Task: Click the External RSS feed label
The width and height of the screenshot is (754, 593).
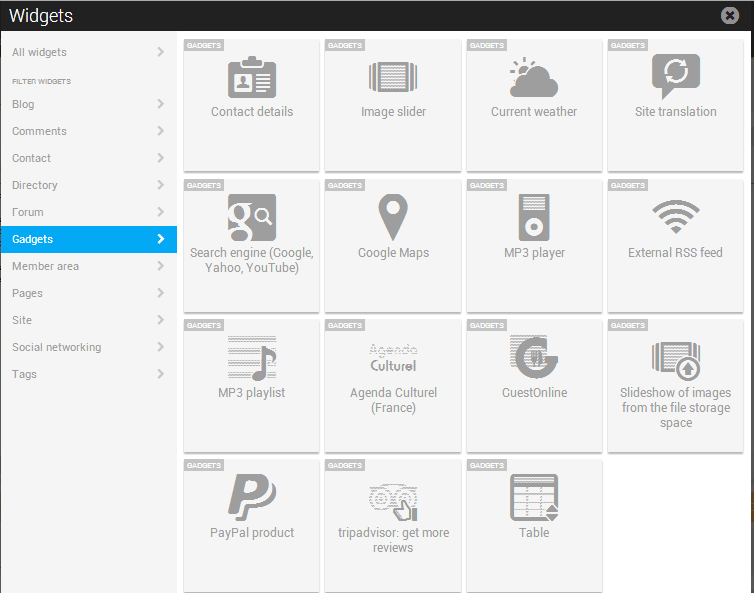Action: click(675, 252)
